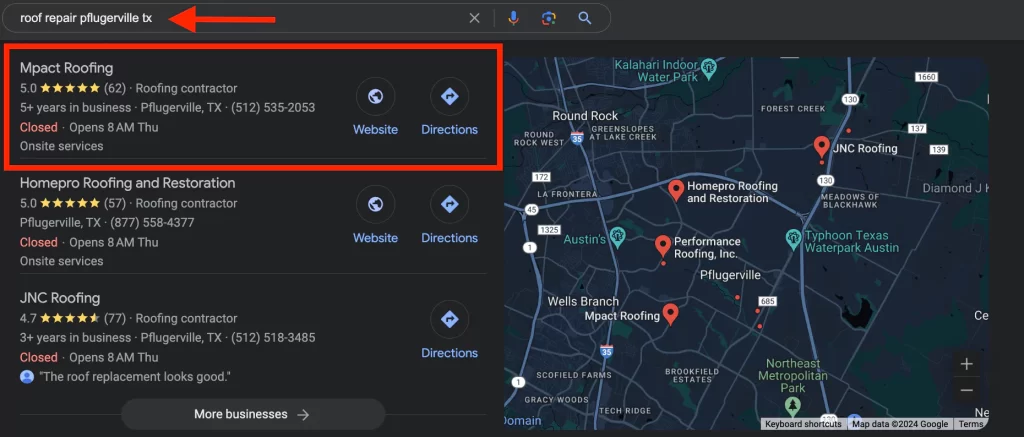Open Homepro Roofing and Restoration listing title
The width and height of the screenshot is (1024, 437).
click(127, 183)
